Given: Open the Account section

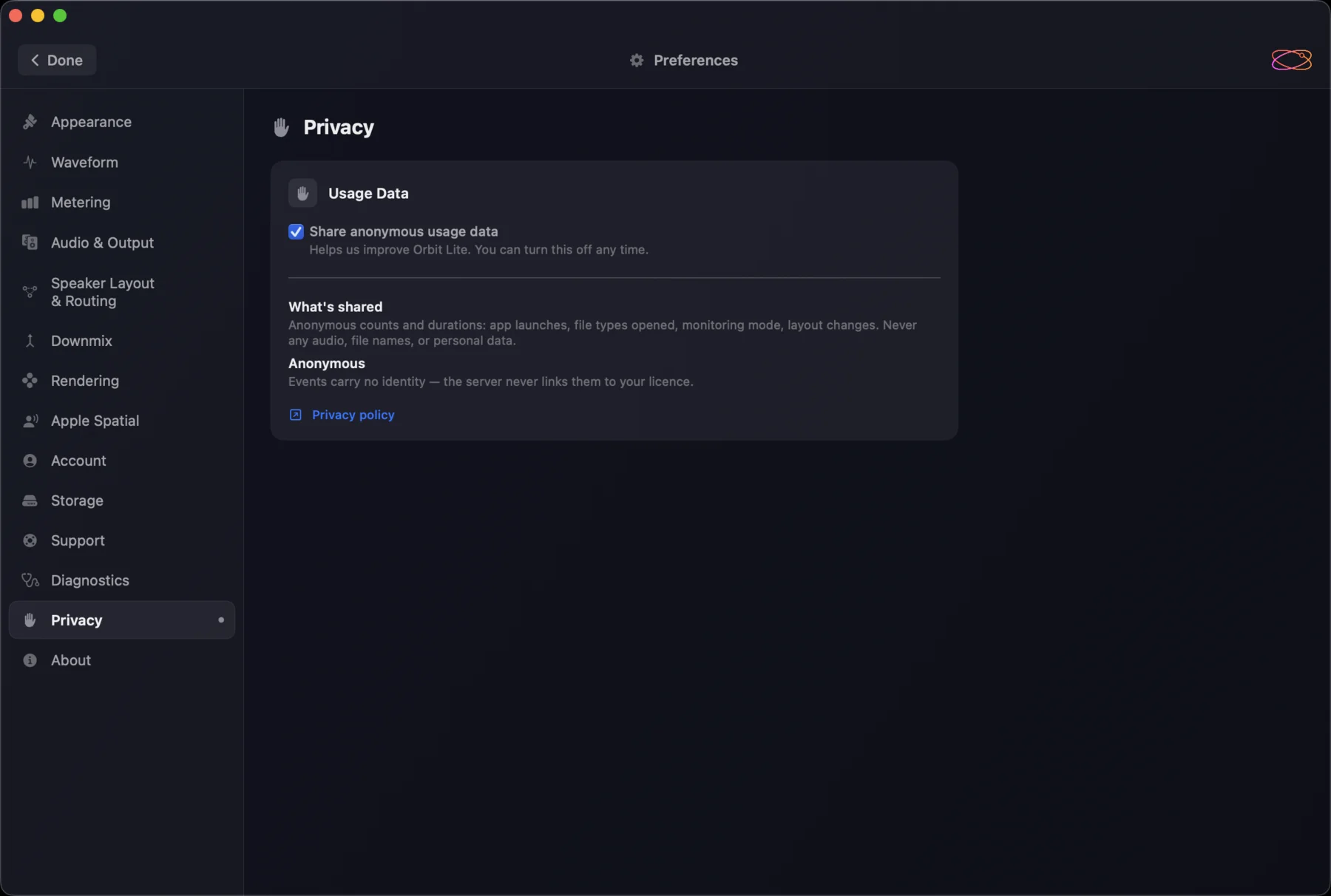Looking at the screenshot, I should 122,461.
